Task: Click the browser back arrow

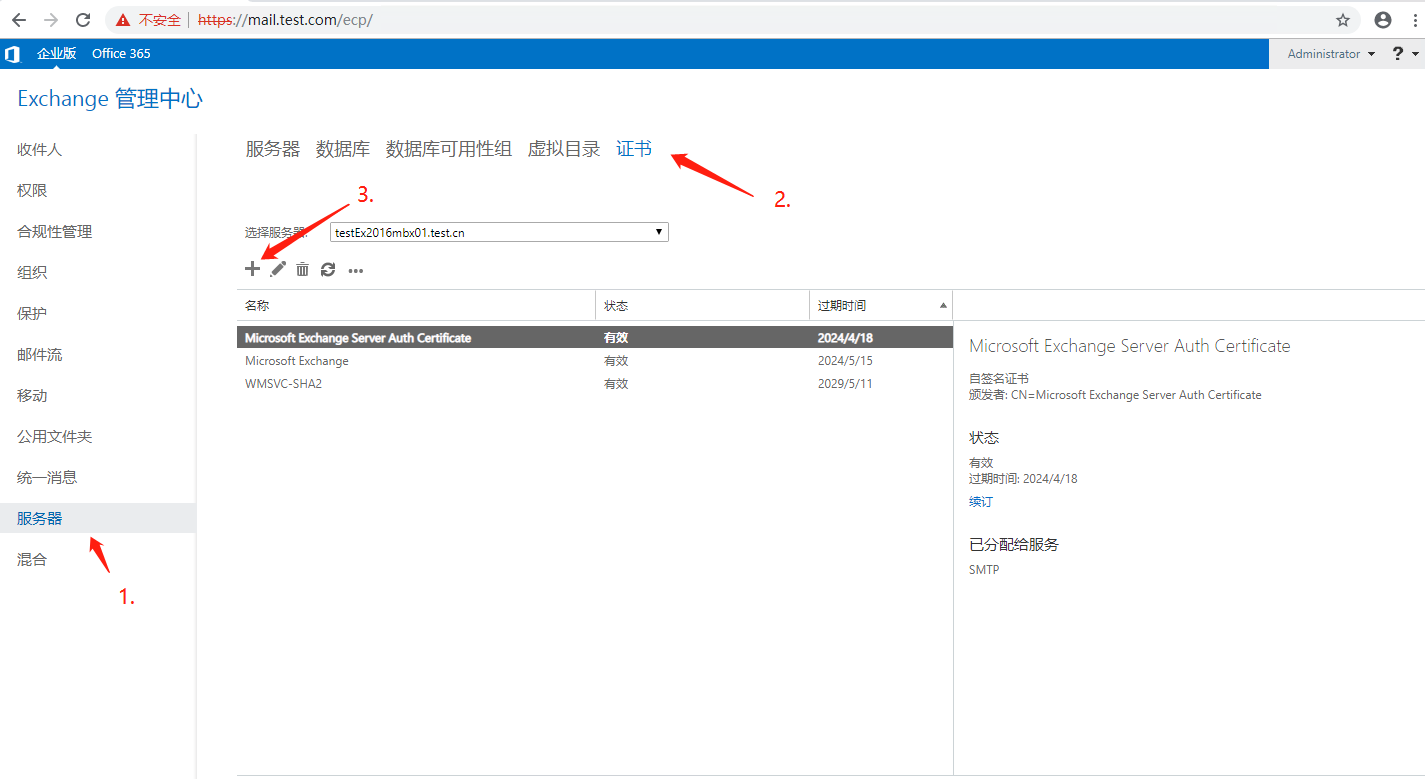Action: (x=19, y=20)
